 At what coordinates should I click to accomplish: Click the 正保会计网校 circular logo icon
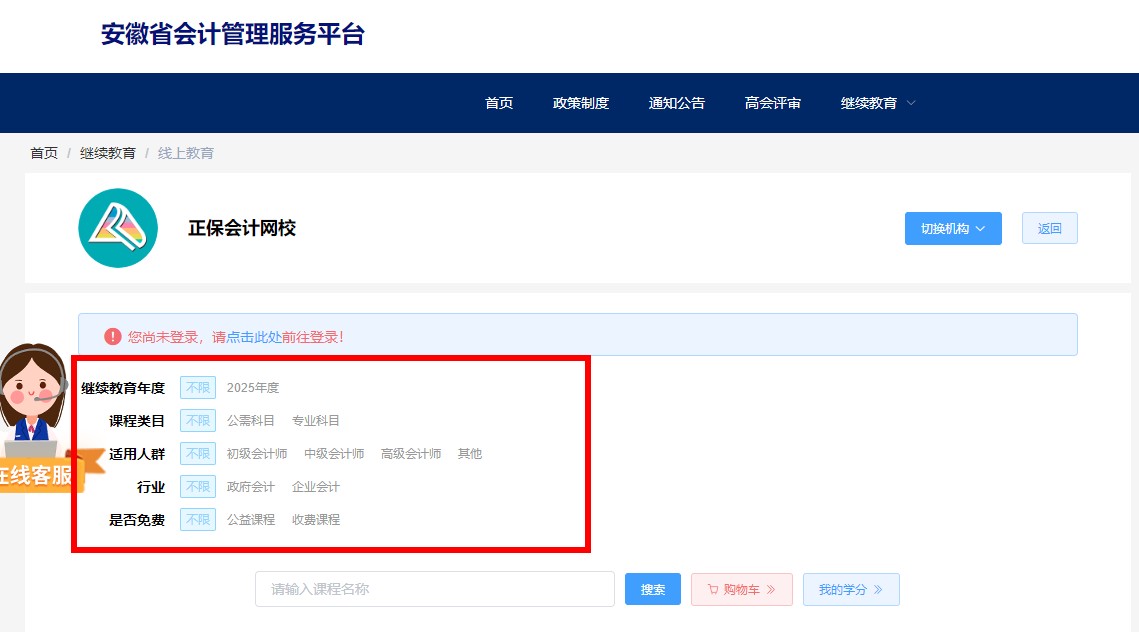click(117, 228)
